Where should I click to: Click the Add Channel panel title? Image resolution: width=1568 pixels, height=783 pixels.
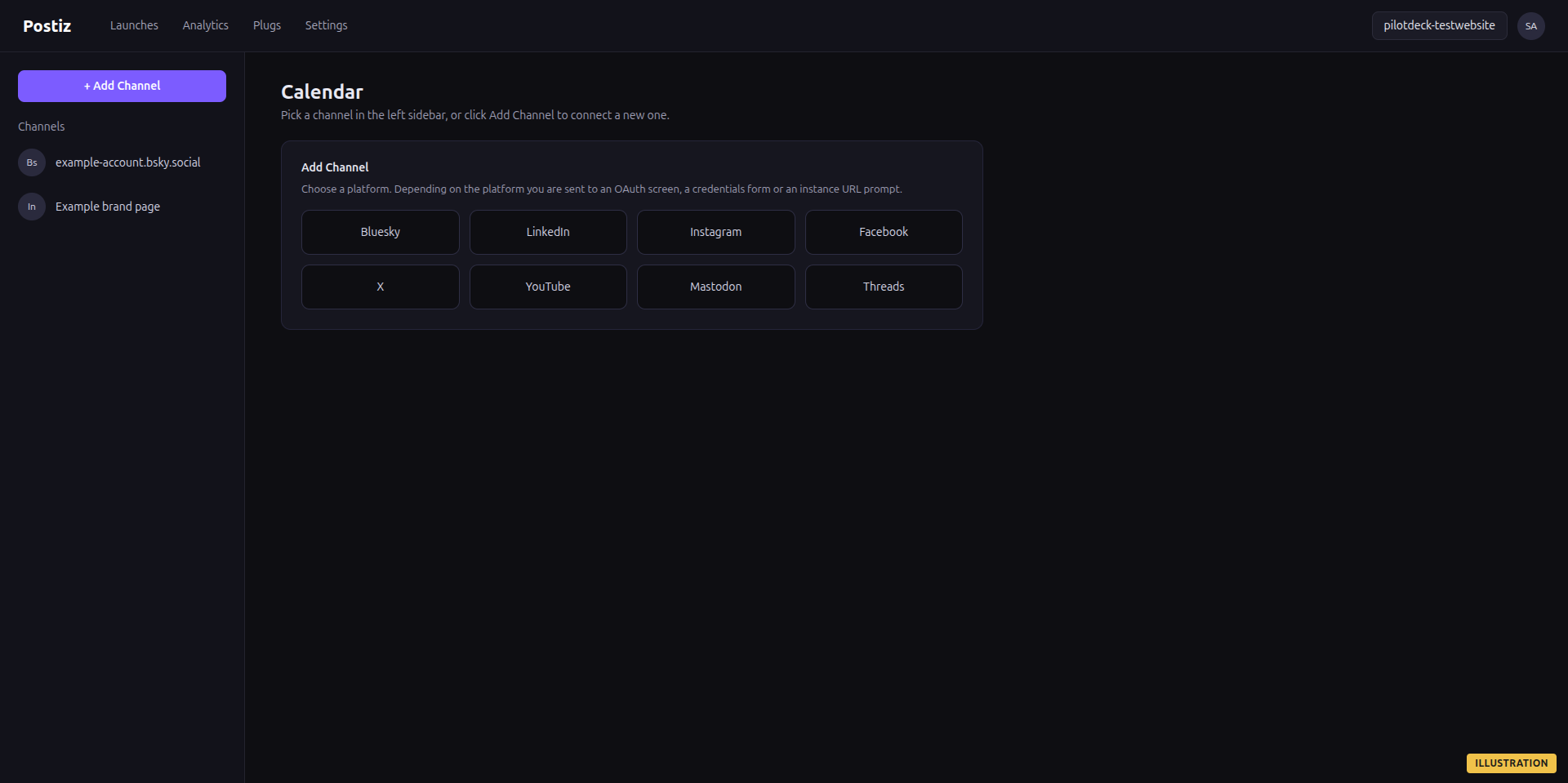point(335,167)
